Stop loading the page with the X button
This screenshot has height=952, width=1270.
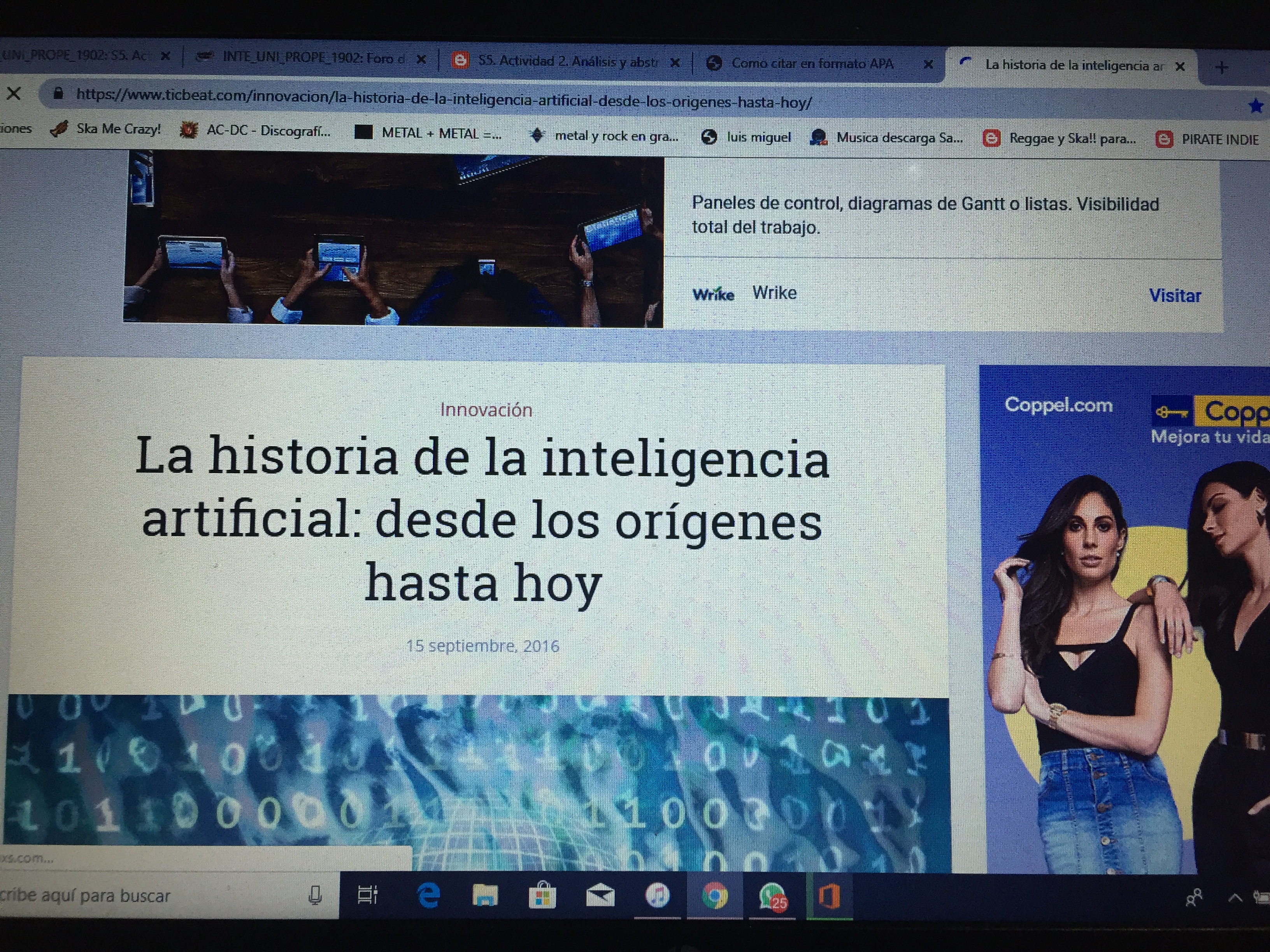pyautogui.click(x=14, y=93)
